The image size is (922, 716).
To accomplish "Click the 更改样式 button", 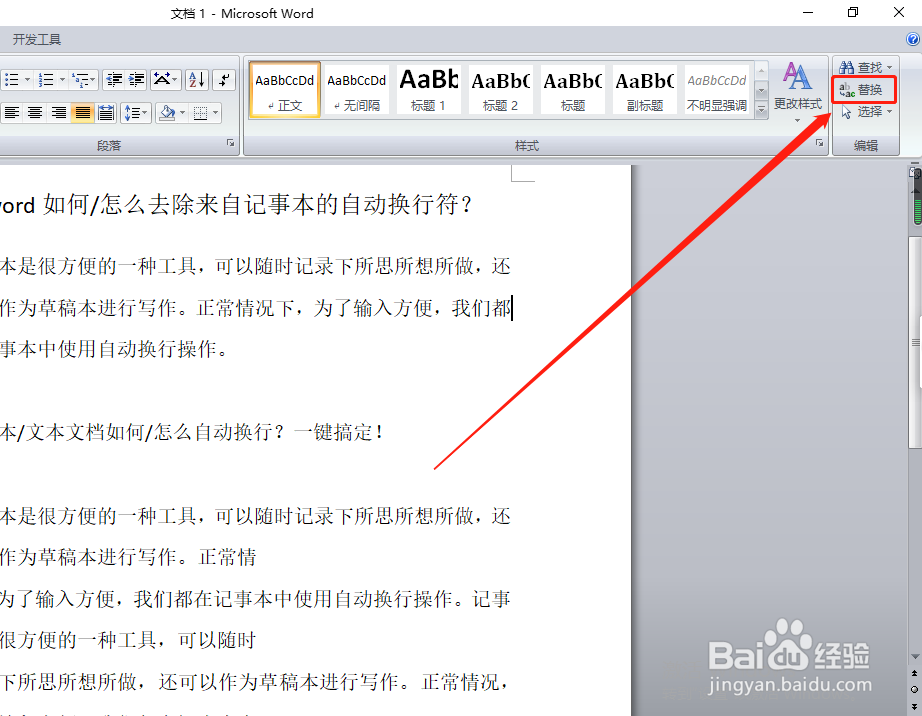I will tap(797, 88).
